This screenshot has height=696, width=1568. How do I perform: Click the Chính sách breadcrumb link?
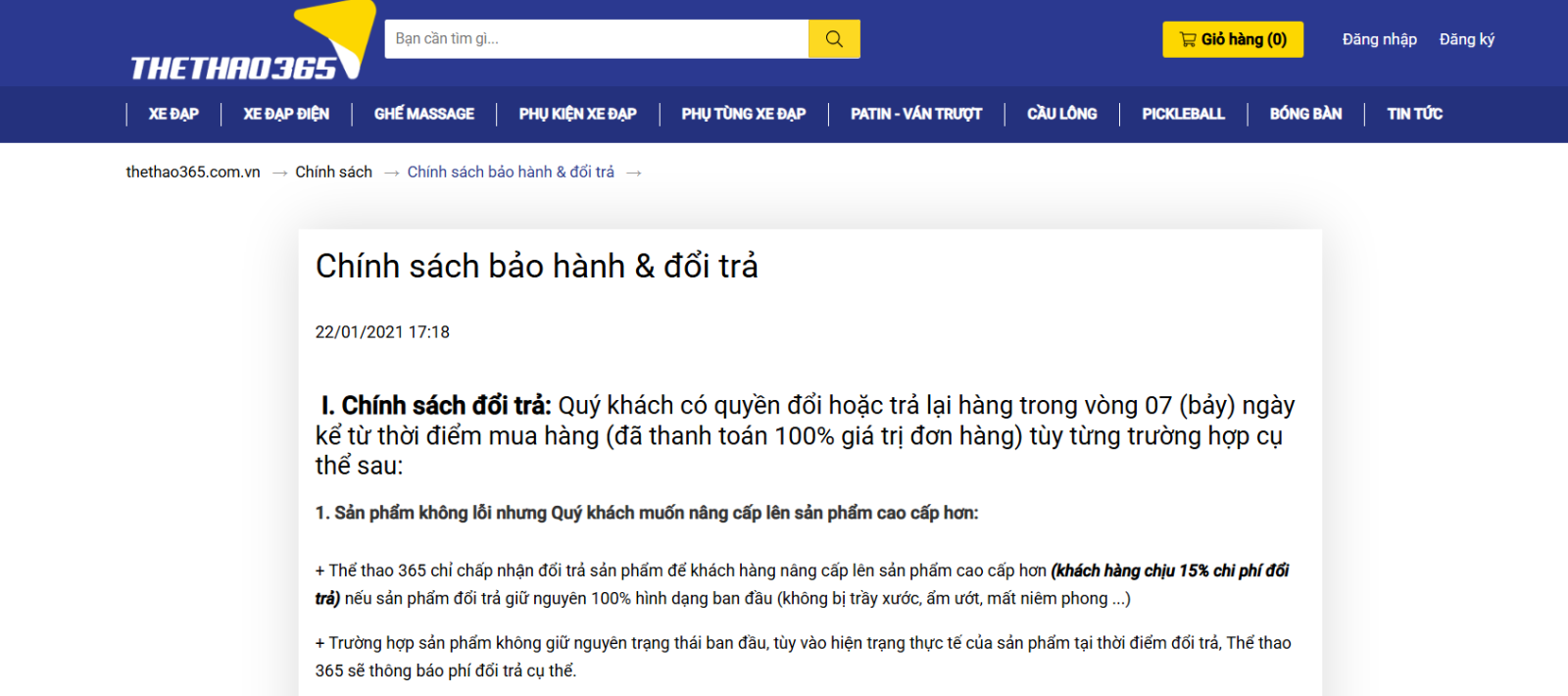333,173
